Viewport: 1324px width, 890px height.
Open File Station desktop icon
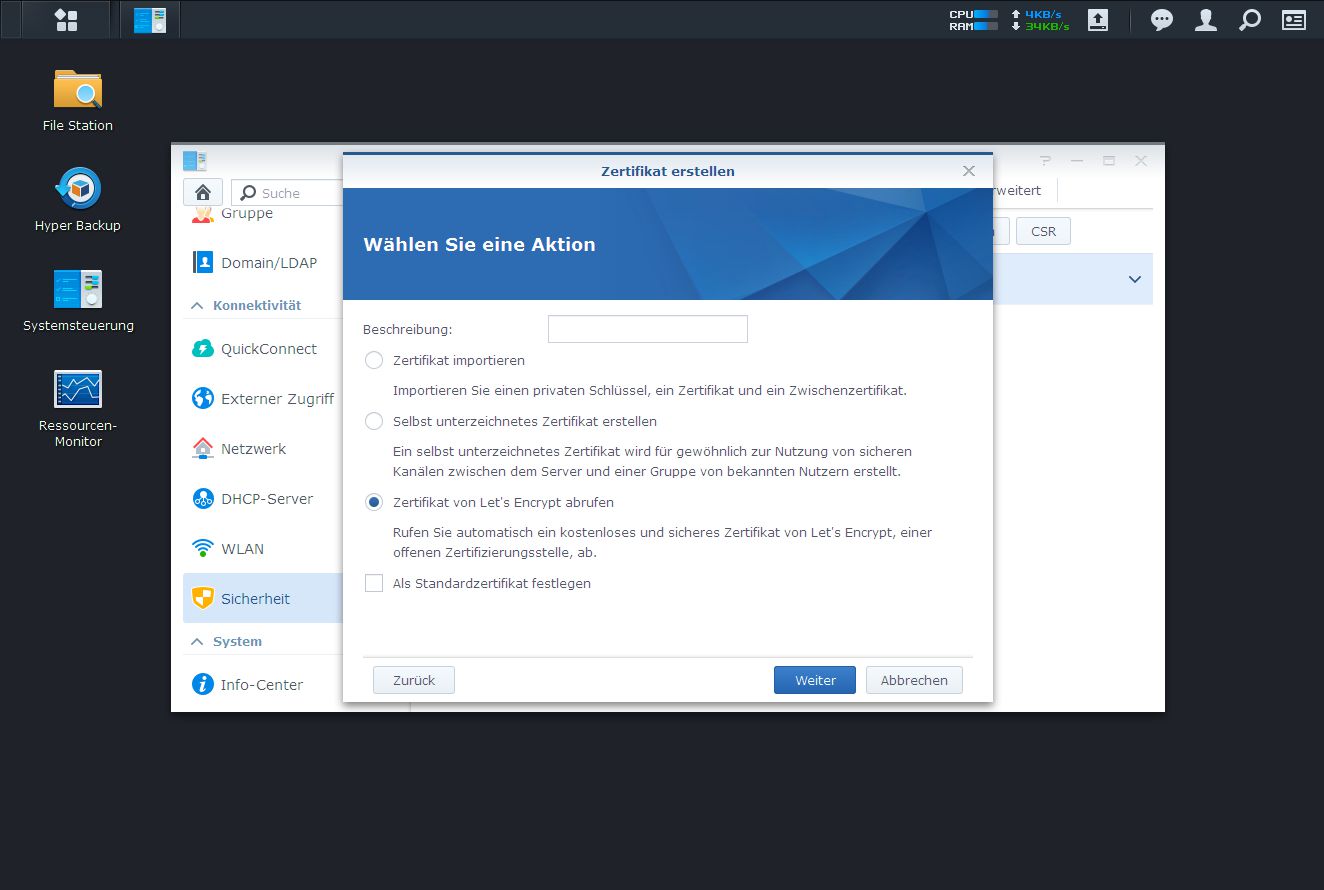tap(78, 100)
